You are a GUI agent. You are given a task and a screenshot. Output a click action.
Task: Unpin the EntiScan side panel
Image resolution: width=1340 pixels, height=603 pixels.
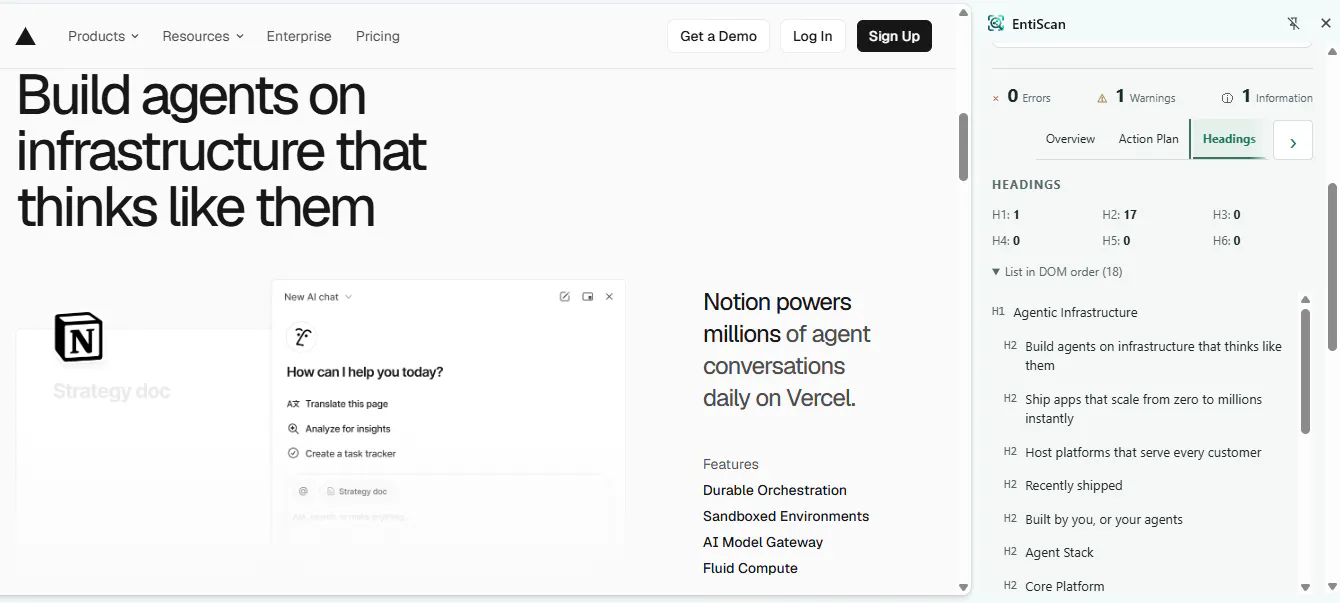click(x=1294, y=24)
